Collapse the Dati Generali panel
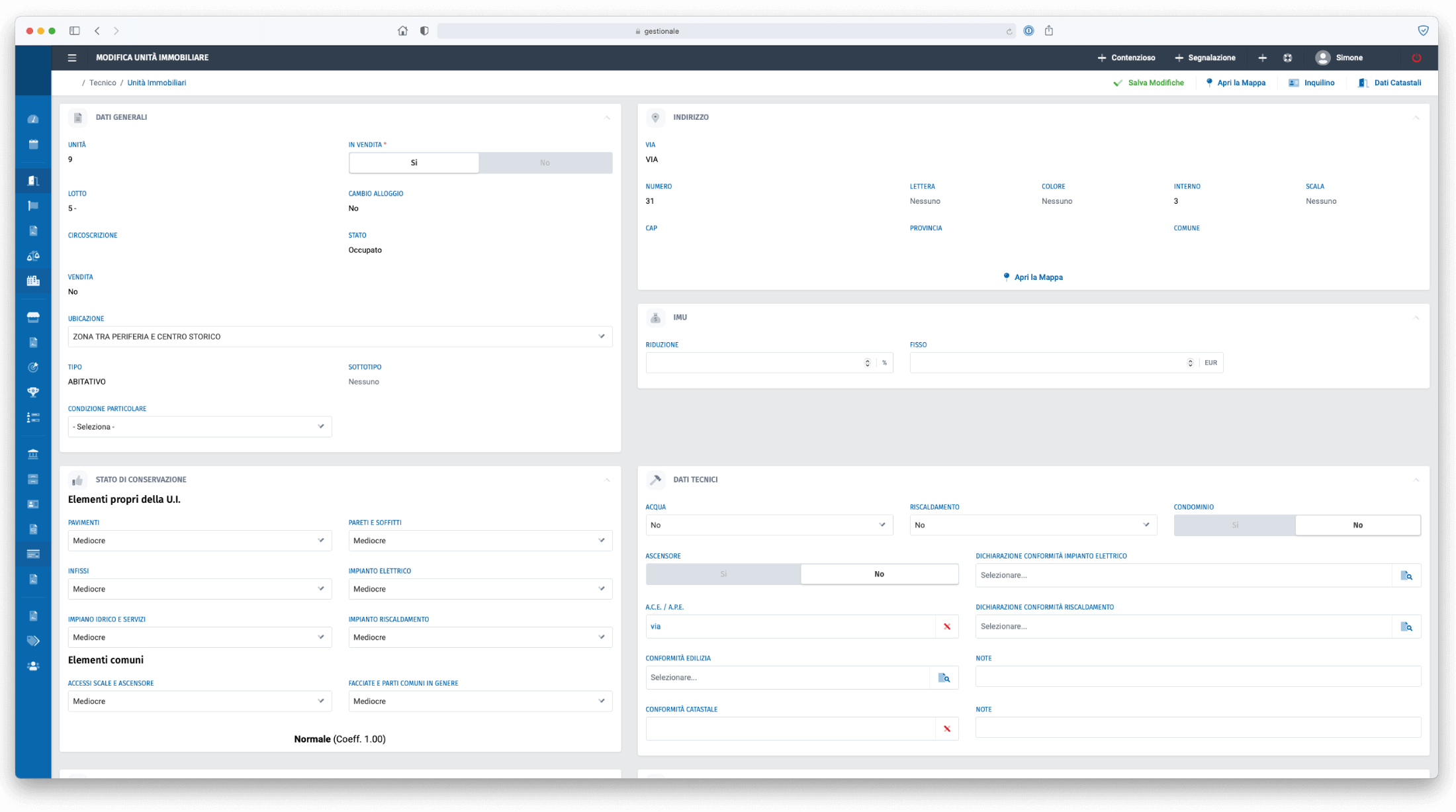 click(x=607, y=117)
